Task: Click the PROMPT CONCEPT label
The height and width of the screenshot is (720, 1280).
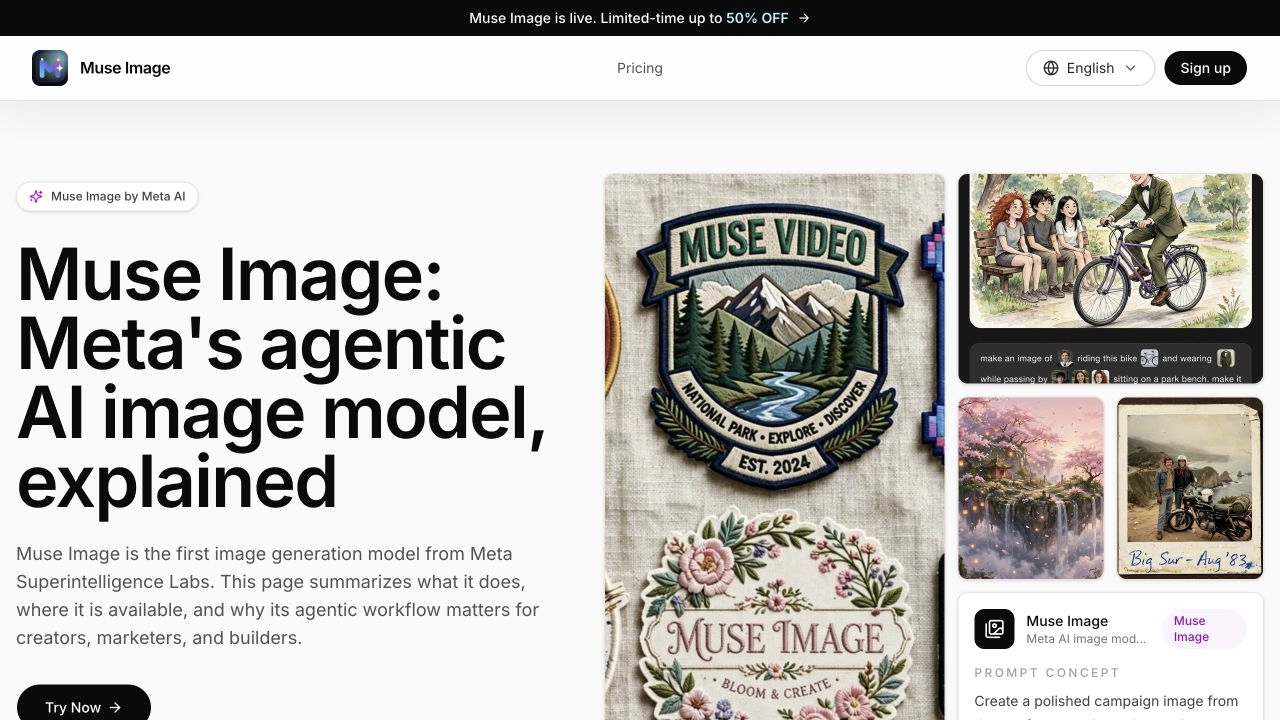Action: point(1047,673)
